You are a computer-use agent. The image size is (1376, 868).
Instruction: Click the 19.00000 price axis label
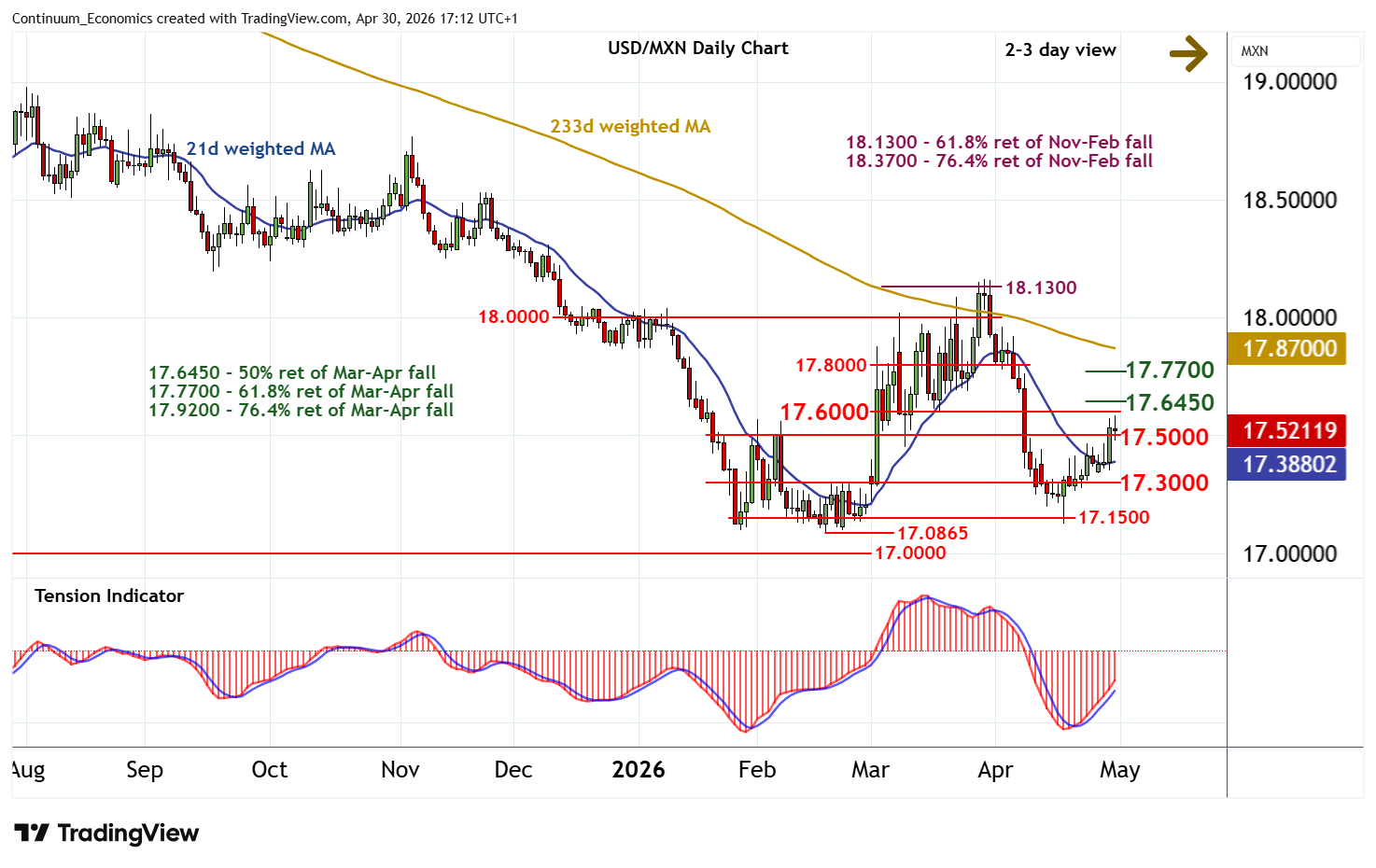click(1289, 82)
